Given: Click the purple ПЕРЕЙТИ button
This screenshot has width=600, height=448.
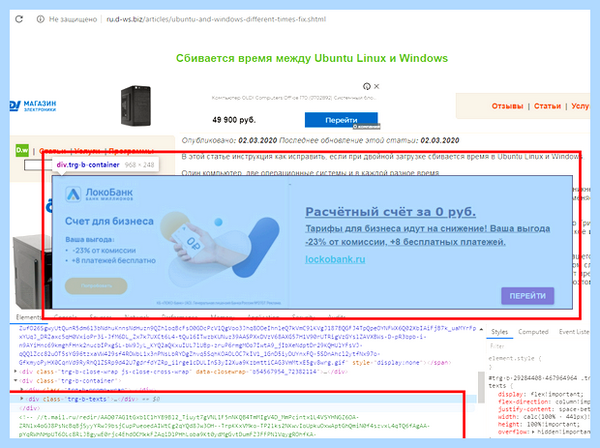Looking at the screenshot, I should (x=527, y=296).
